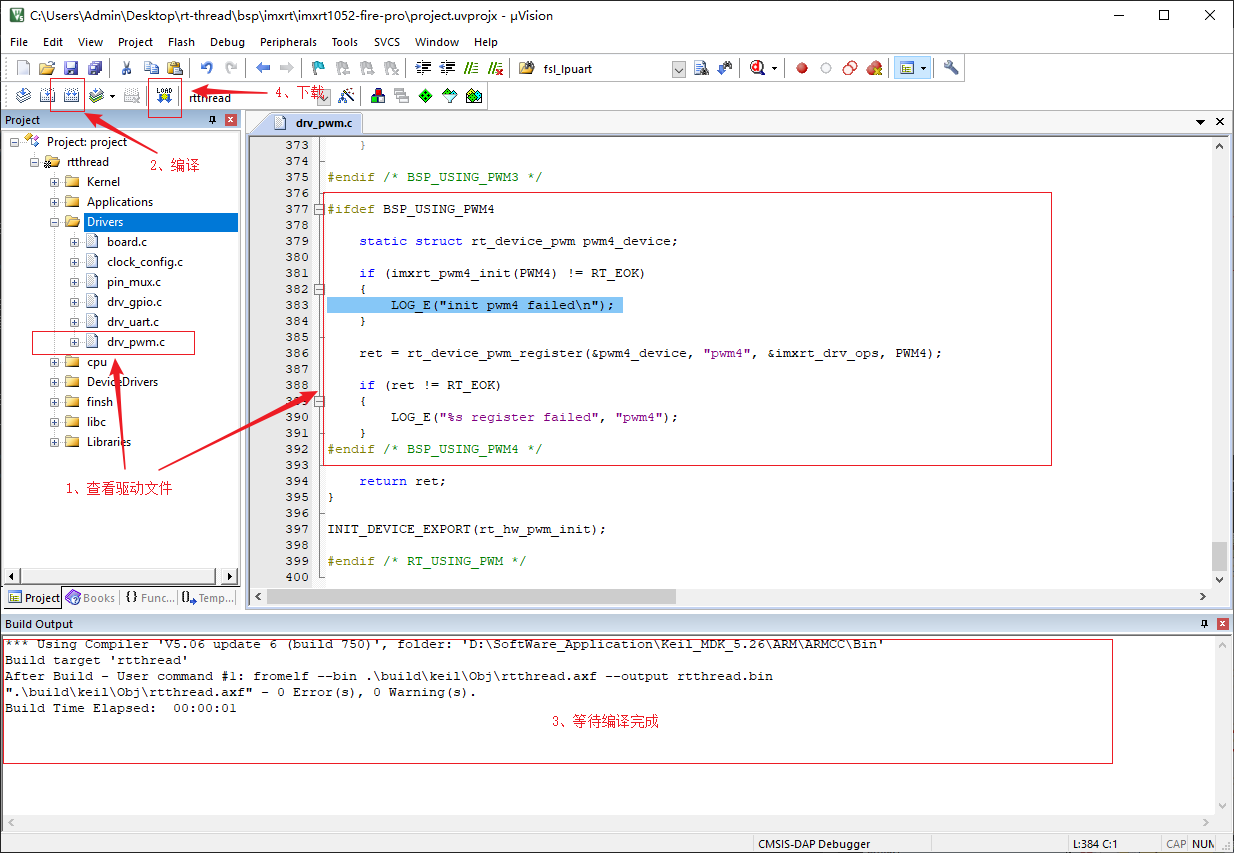Expand the Kernel folder in project tree
Screen dimensions: 1234x853
tap(55, 182)
